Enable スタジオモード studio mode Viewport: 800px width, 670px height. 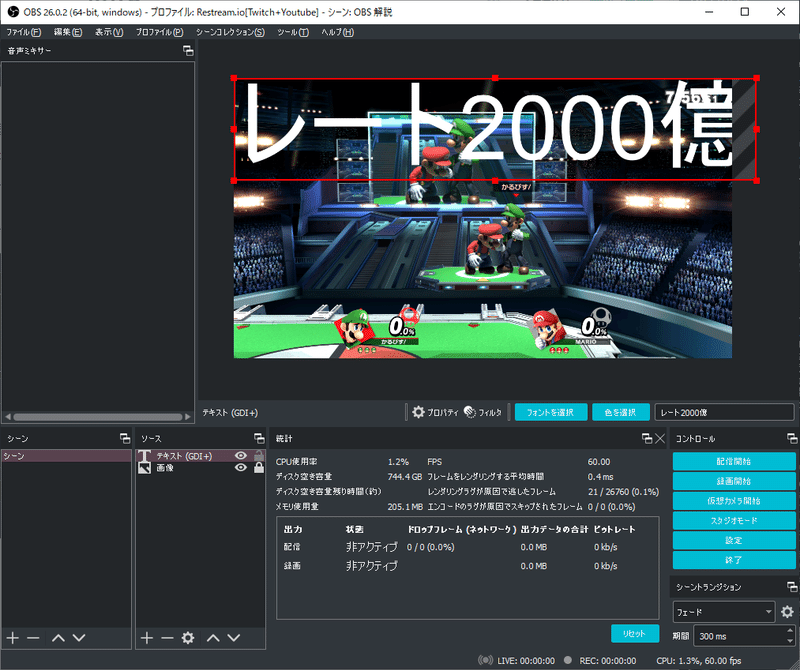point(734,520)
